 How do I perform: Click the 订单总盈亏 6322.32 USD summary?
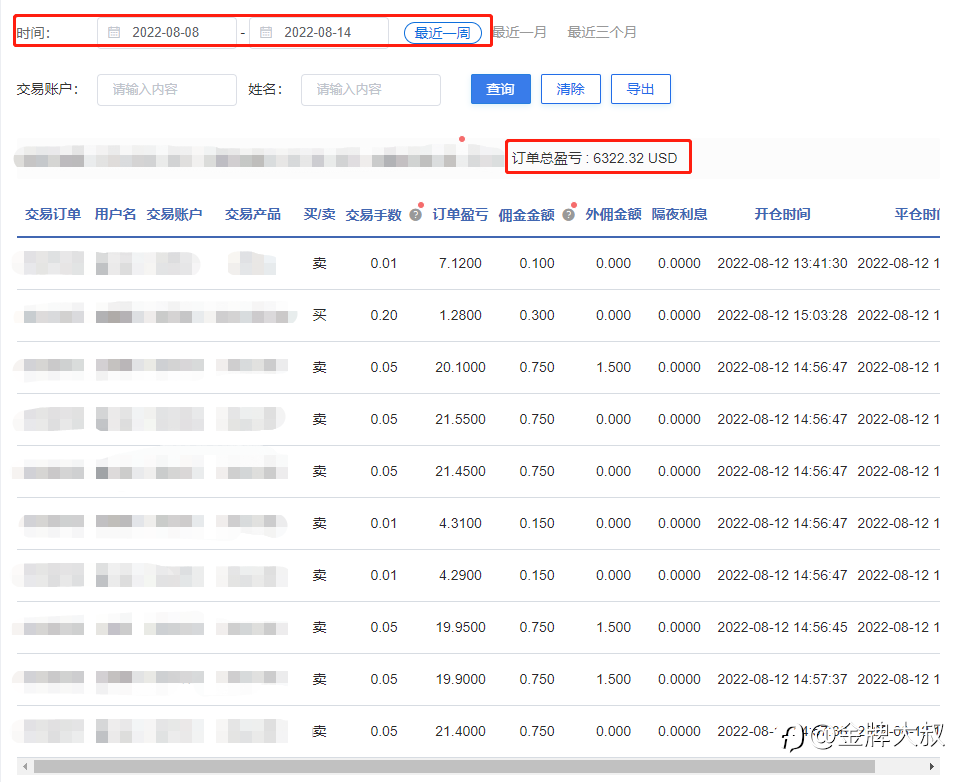(x=594, y=158)
